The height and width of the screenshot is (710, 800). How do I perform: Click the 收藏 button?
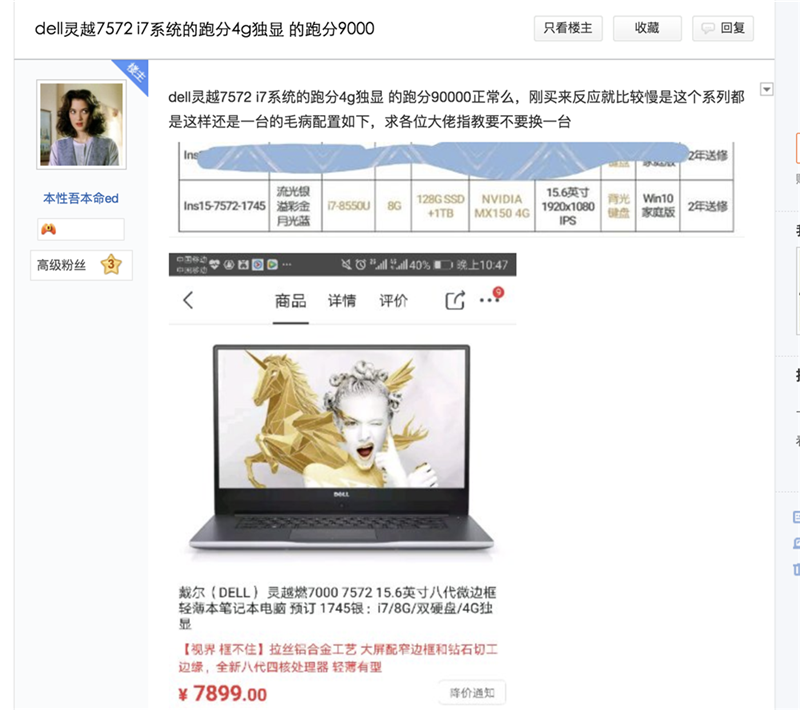[647, 28]
